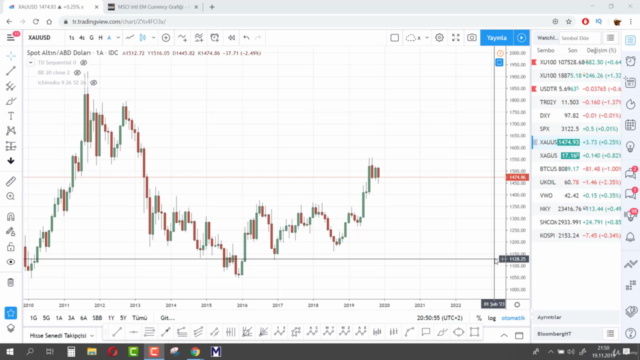Viewport: 640px width, 360px height.
Task: Select the XAUUSD watchlist row
Action: (577, 142)
